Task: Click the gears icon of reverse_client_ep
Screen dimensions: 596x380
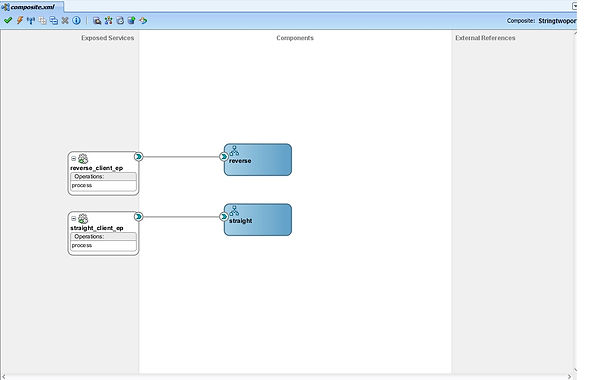Action: (x=83, y=158)
